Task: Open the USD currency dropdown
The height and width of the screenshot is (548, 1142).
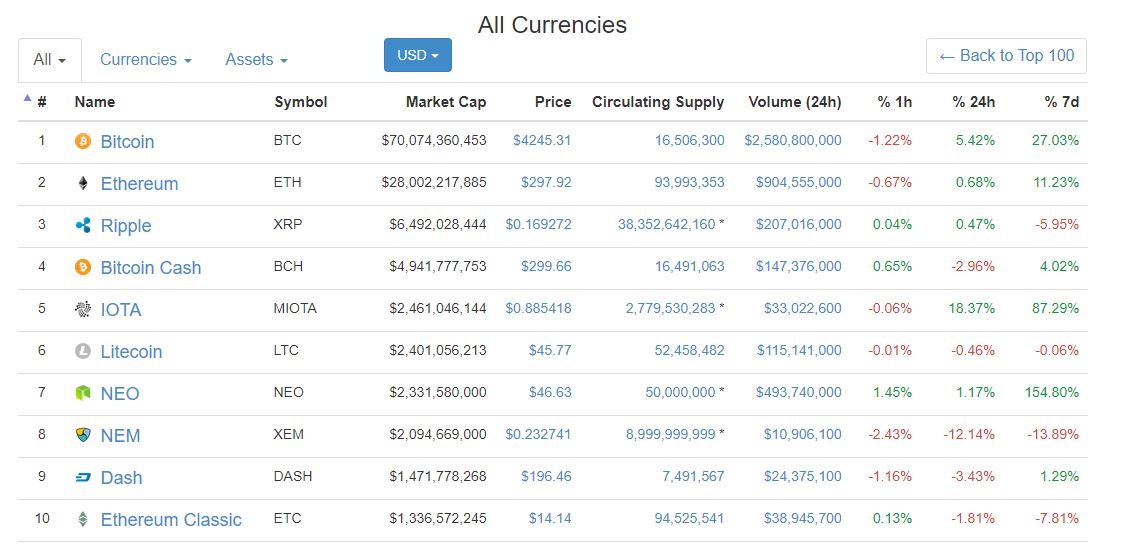Action: (x=417, y=55)
